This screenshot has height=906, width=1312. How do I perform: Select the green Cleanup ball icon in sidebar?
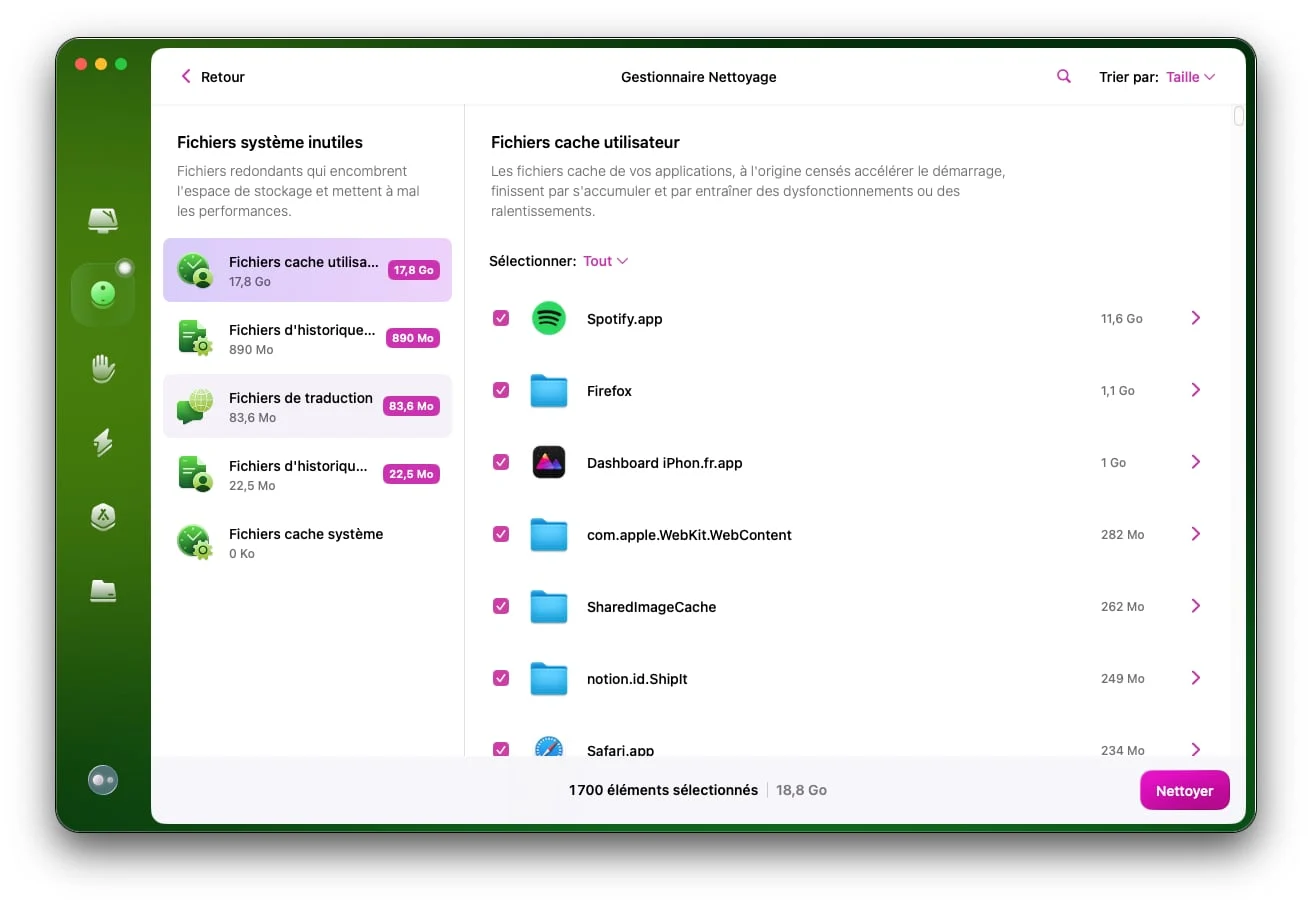103,294
